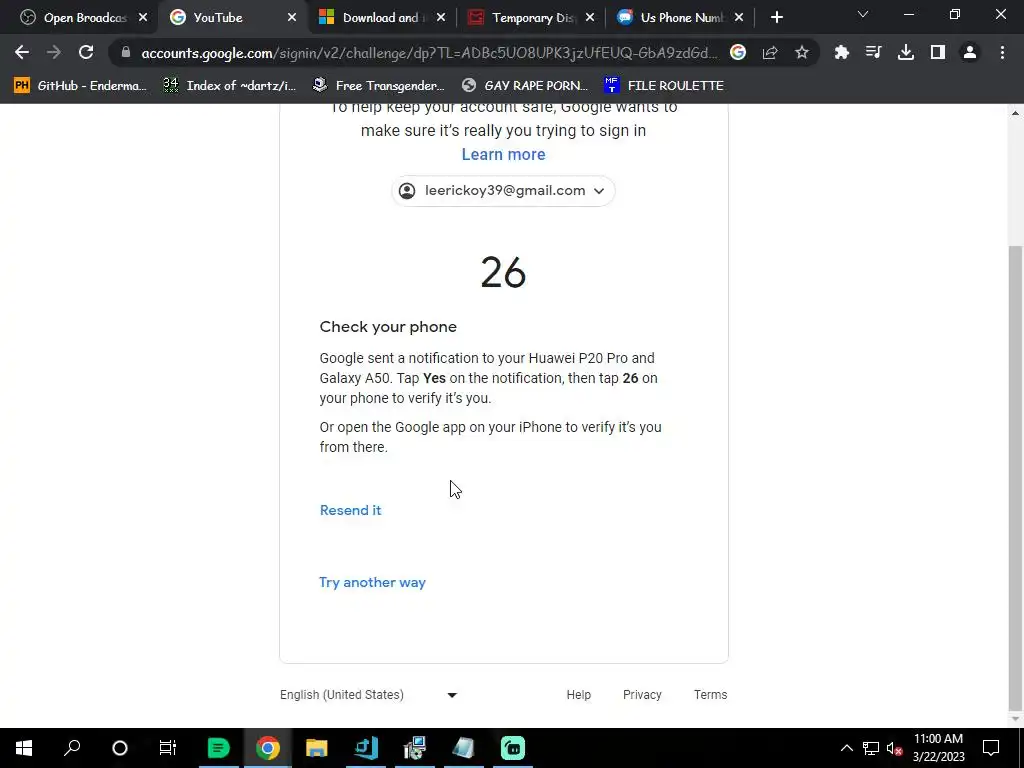Expand the leerickoy39@gmail.com account selector
Screen dimensions: 1024x768
click(x=503, y=191)
